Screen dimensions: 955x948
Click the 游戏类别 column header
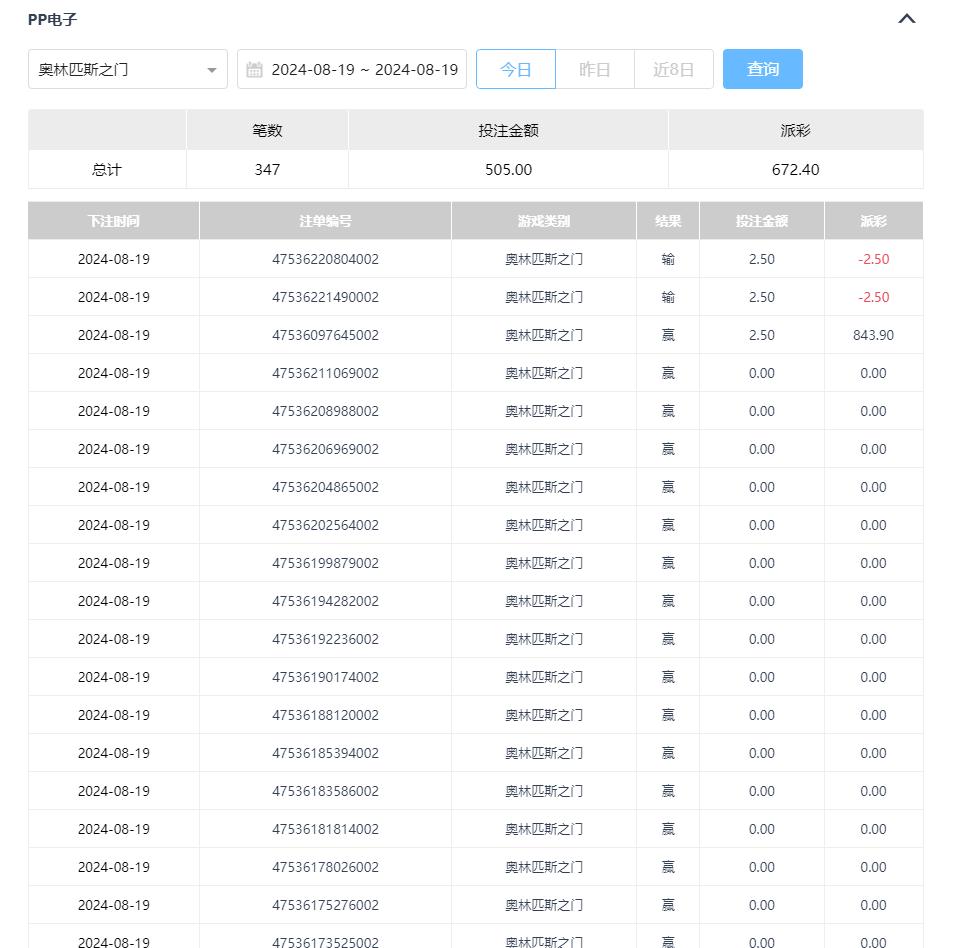coord(543,221)
